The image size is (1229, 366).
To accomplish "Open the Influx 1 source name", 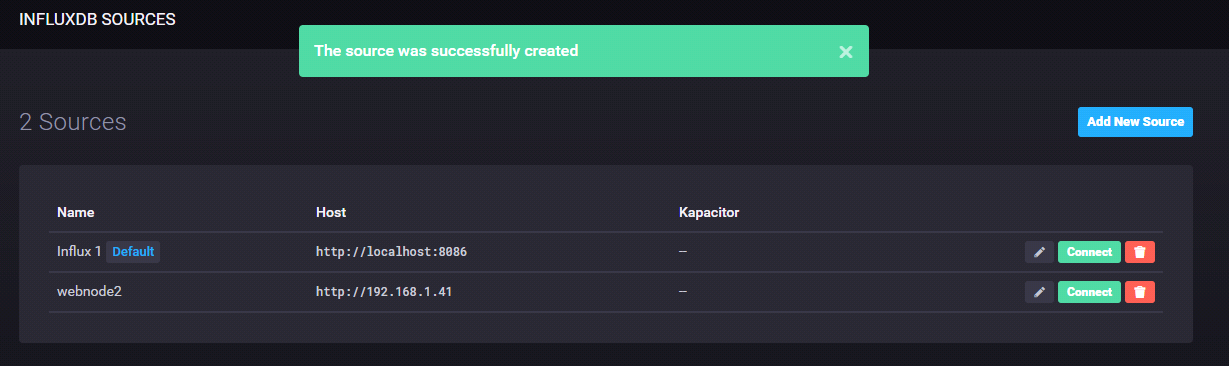I will (79, 252).
